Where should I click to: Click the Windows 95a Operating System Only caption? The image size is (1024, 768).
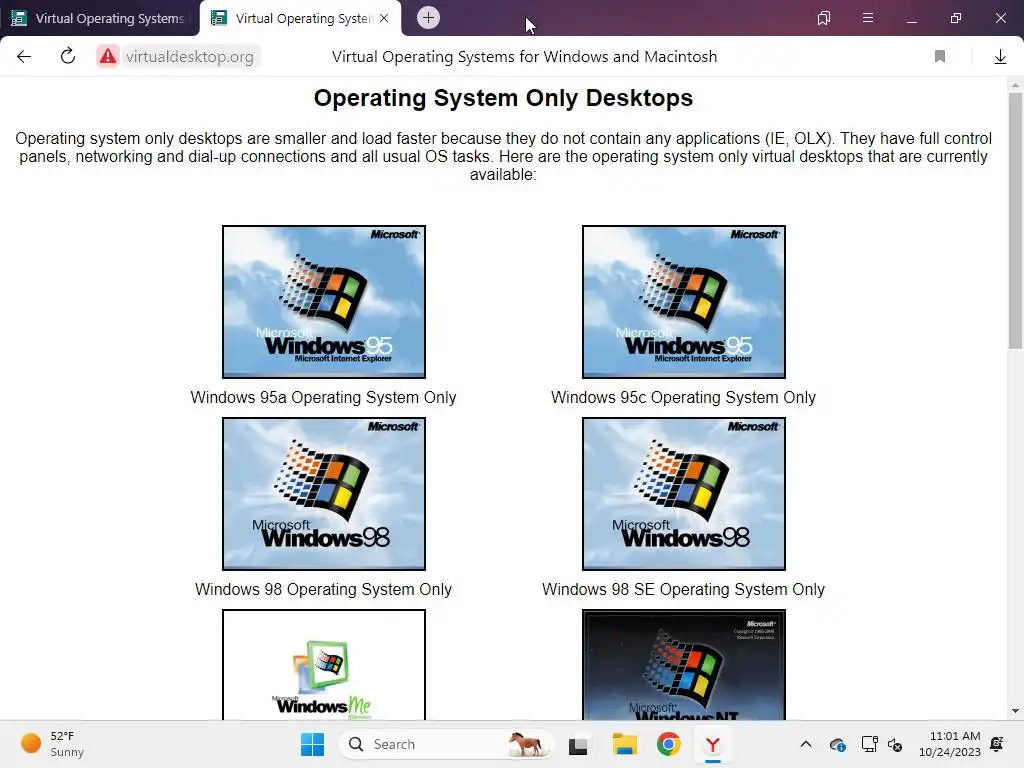323,397
